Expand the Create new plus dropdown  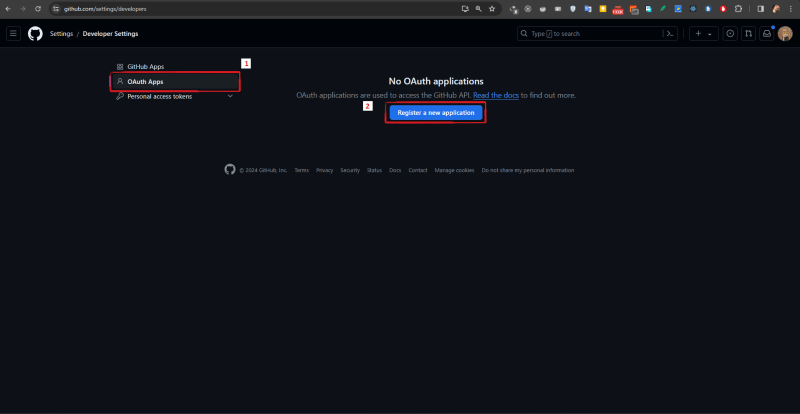(704, 34)
